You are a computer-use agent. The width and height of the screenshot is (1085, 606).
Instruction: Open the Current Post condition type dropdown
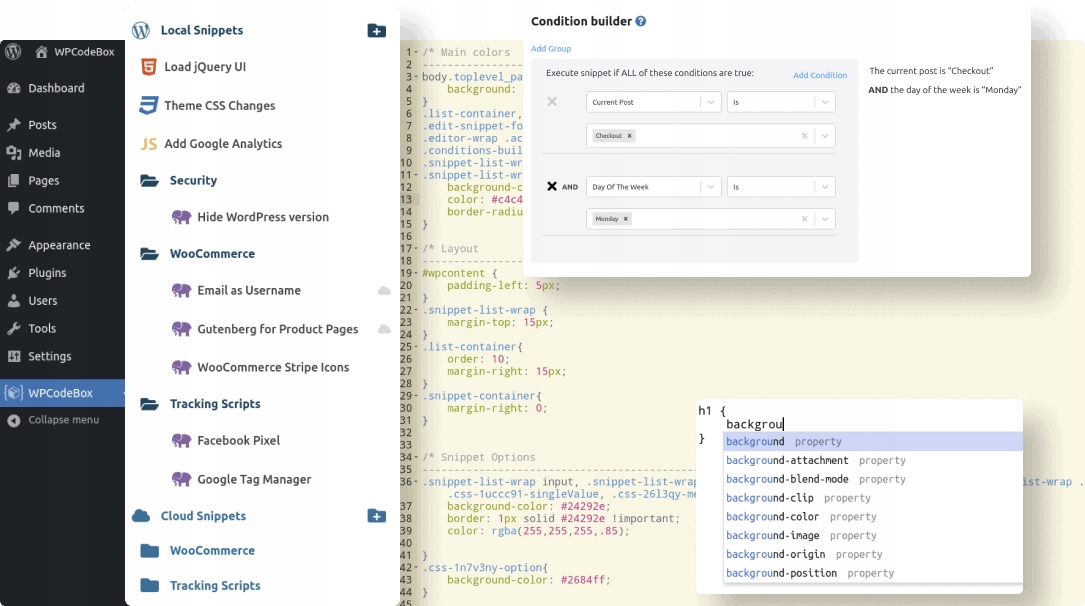tap(710, 102)
